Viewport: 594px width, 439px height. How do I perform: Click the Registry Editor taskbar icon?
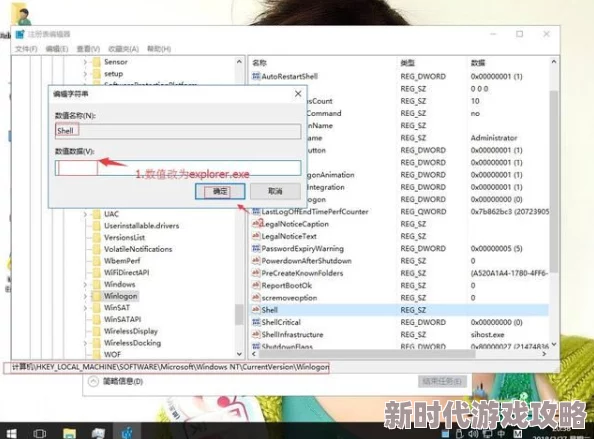point(127,433)
